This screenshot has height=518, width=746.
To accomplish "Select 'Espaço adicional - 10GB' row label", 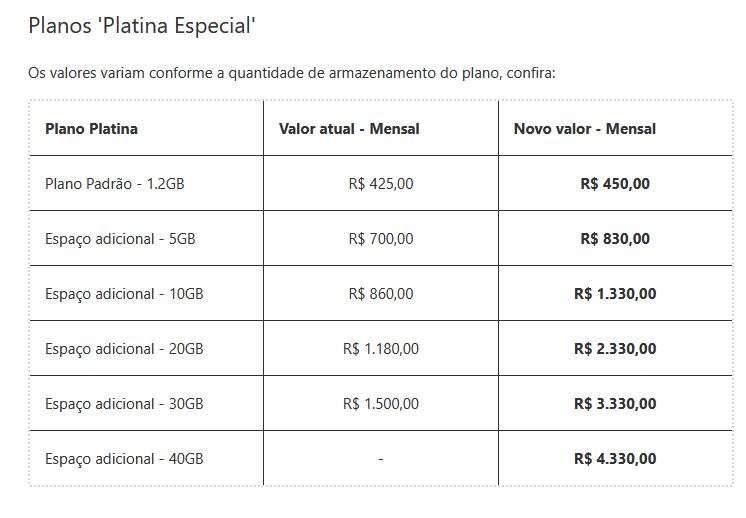I will [x=124, y=294].
